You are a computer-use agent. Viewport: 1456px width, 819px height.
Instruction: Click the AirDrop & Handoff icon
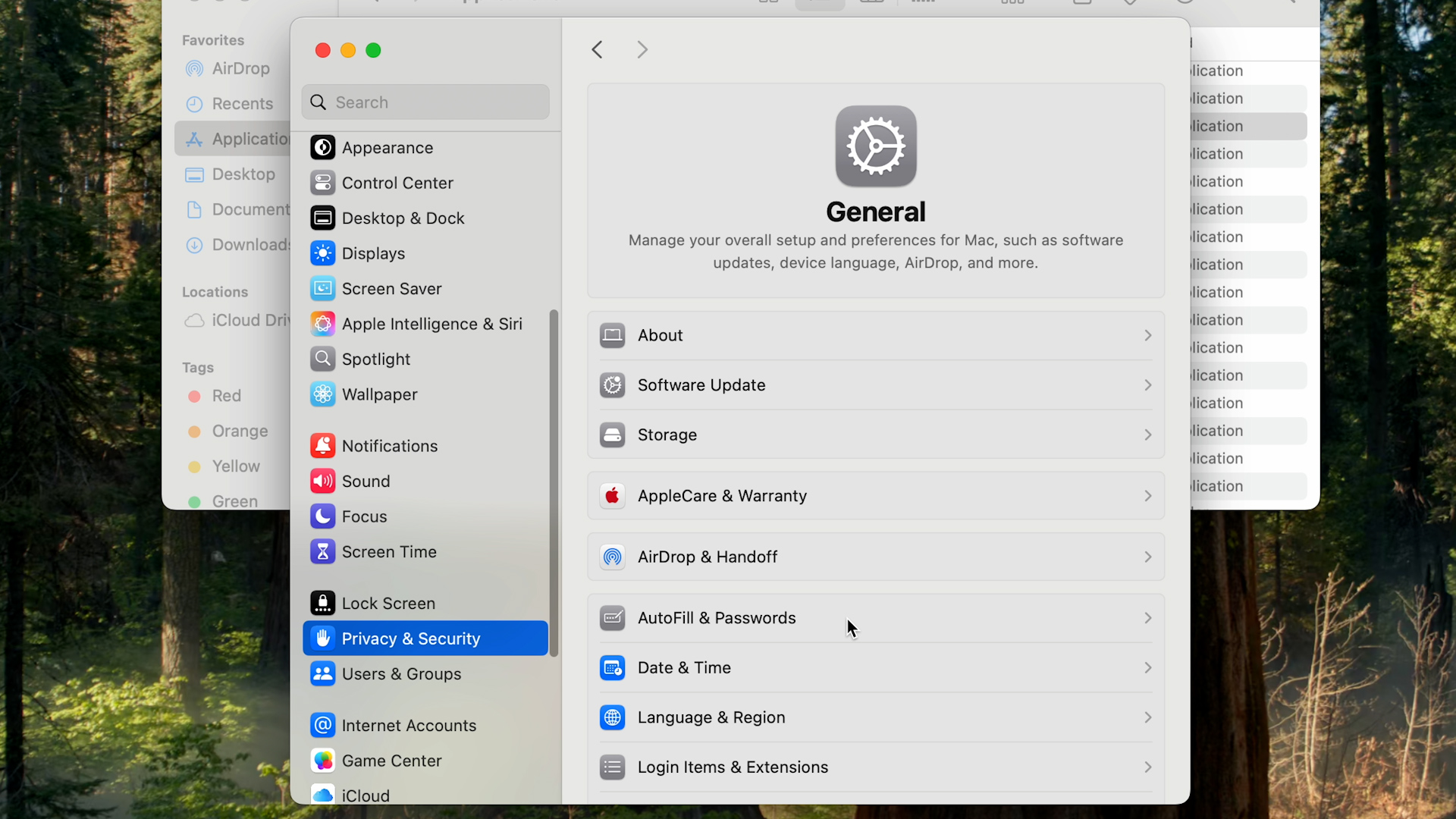(612, 557)
